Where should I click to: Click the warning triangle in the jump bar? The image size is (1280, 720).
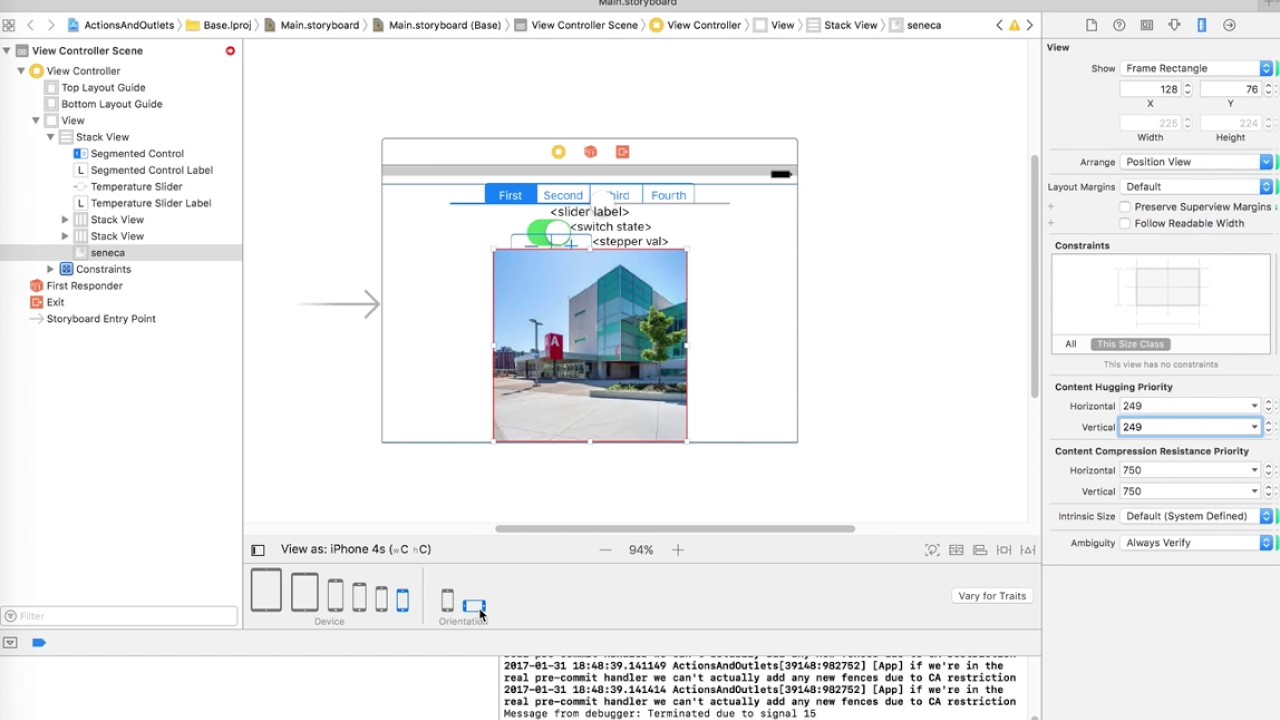[x=1014, y=25]
